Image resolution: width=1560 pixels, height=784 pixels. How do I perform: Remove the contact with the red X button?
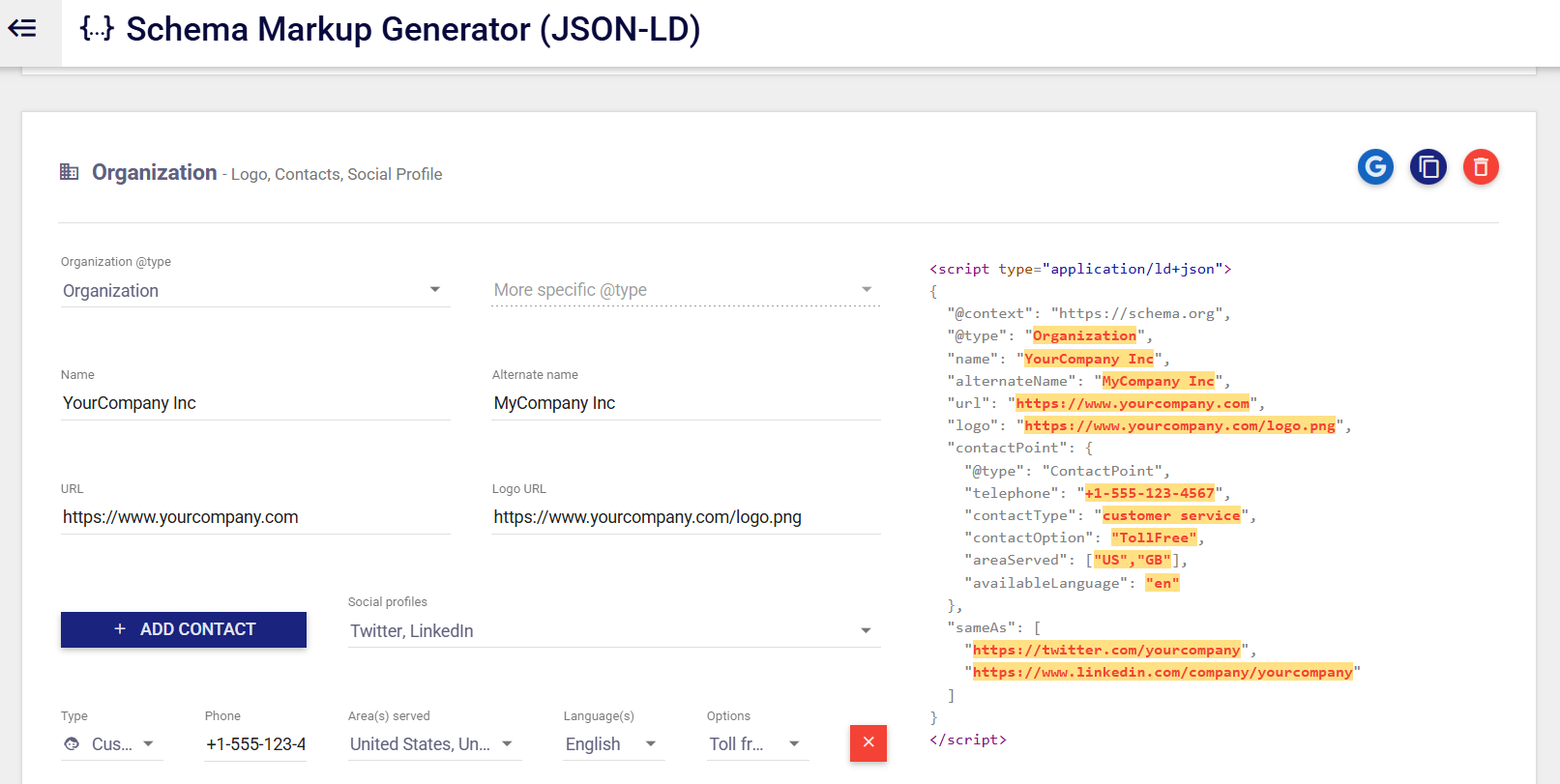click(x=868, y=742)
